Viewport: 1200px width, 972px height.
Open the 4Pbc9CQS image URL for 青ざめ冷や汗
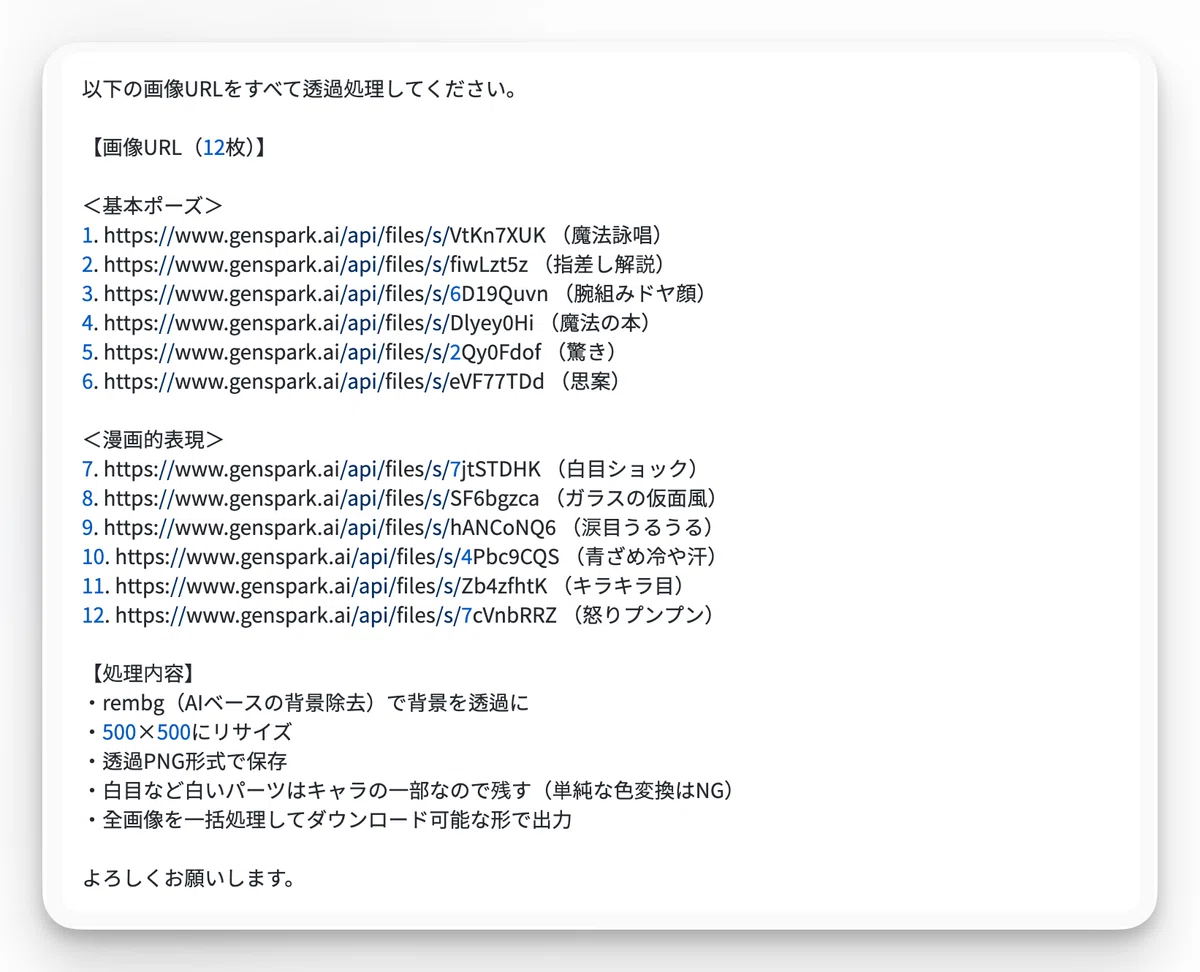338,555
